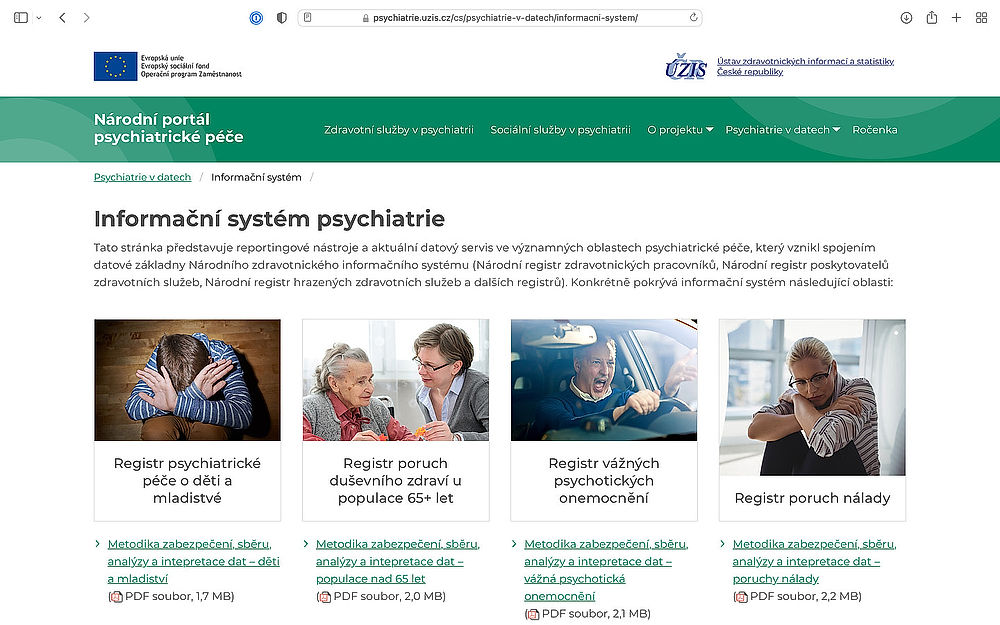Click the privacy shield icon near the address bar

[x=281, y=17]
